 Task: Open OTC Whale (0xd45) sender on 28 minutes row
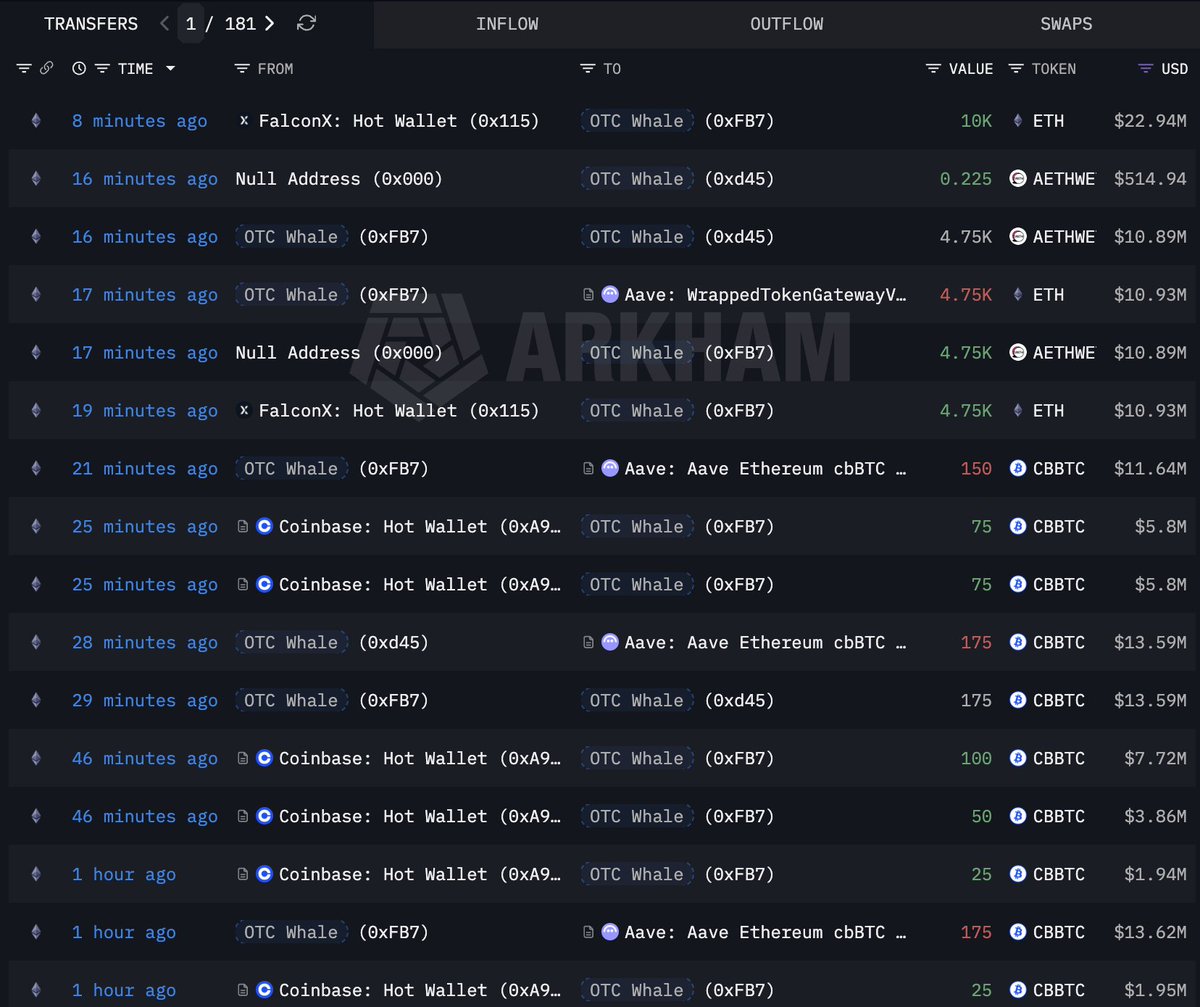tap(332, 643)
